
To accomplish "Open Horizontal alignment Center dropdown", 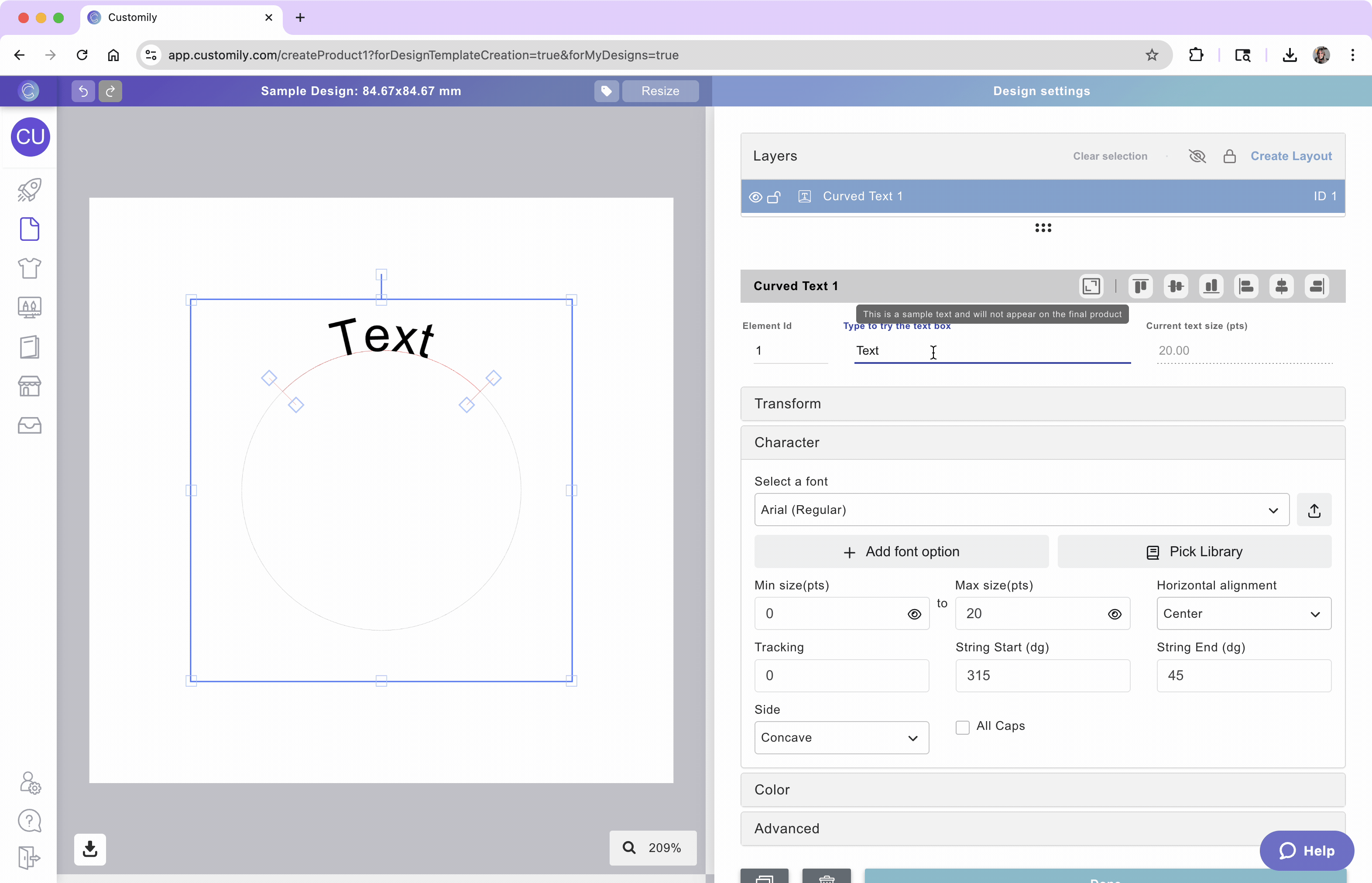I will [x=1243, y=613].
